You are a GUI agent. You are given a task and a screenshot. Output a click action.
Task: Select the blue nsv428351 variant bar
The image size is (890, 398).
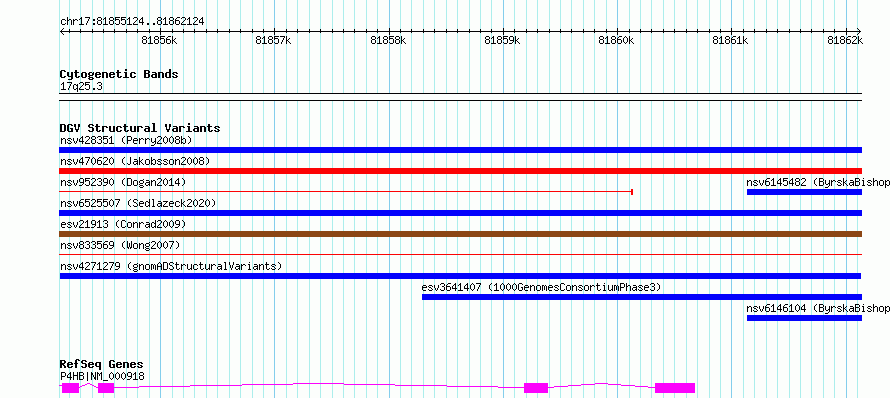(x=460, y=150)
